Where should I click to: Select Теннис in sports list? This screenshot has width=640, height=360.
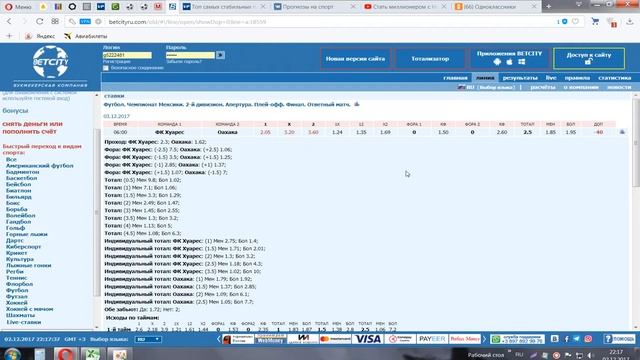(x=16, y=278)
